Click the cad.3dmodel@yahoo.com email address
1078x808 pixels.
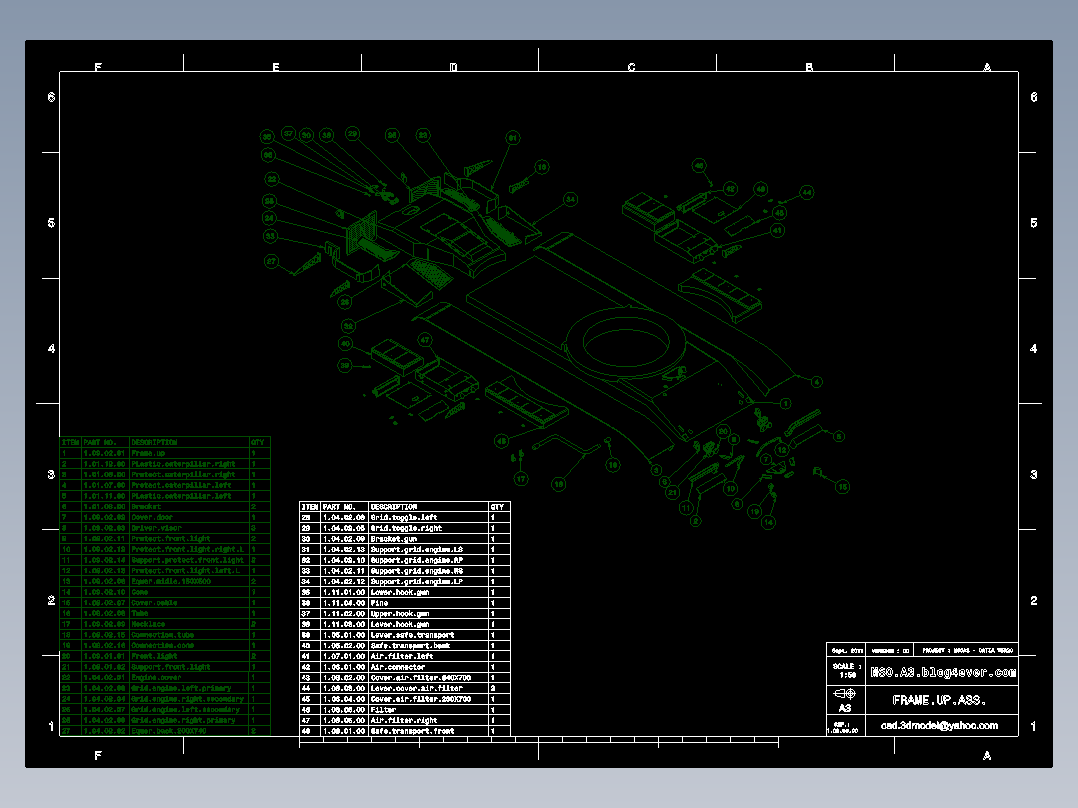pyautogui.click(x=940, y=725)
